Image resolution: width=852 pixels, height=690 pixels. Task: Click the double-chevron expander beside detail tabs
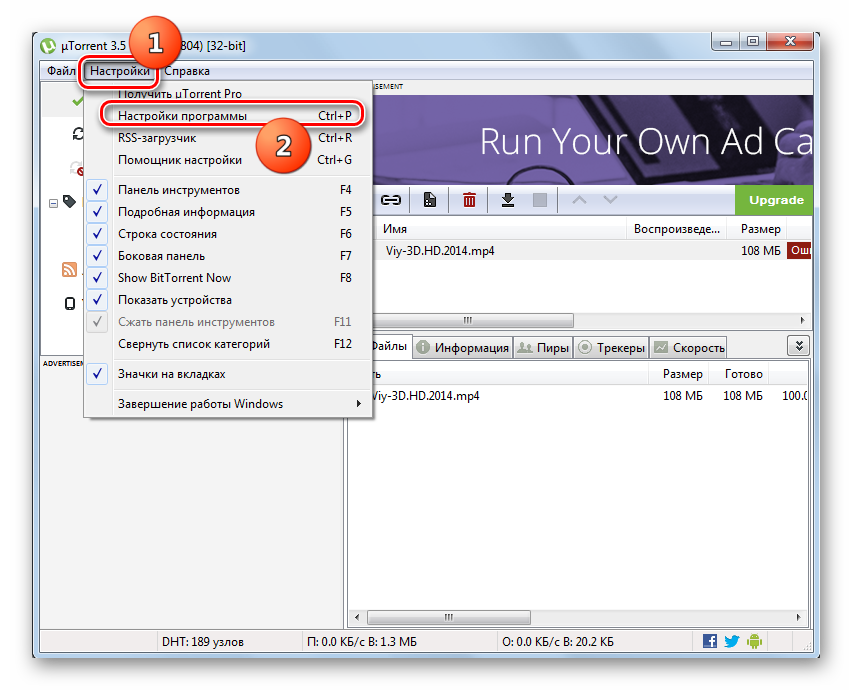click(797, 346)
